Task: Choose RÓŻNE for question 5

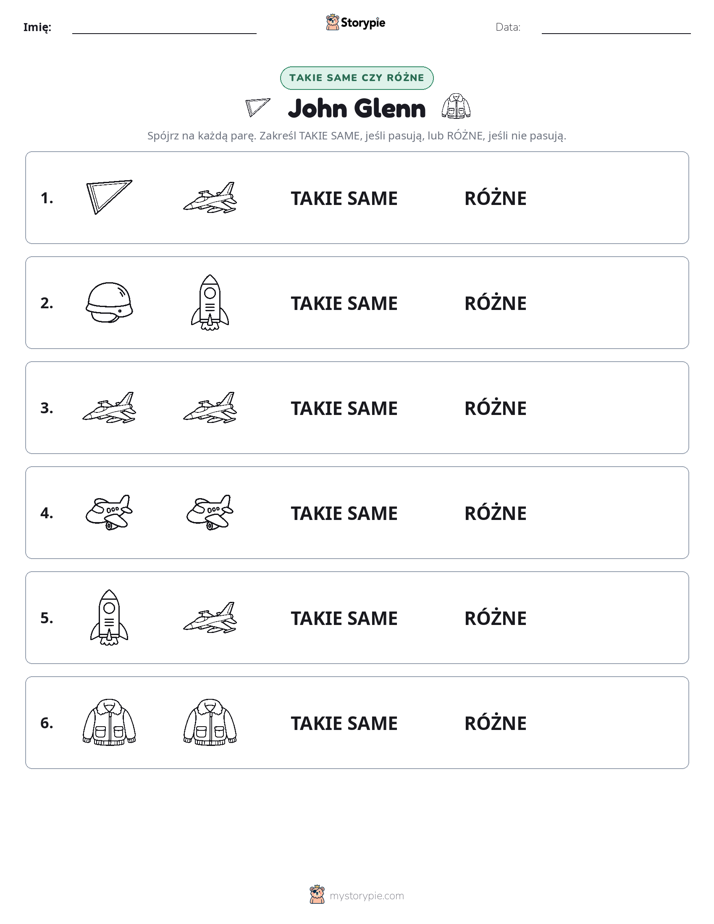Action: (x=495, y=618)
